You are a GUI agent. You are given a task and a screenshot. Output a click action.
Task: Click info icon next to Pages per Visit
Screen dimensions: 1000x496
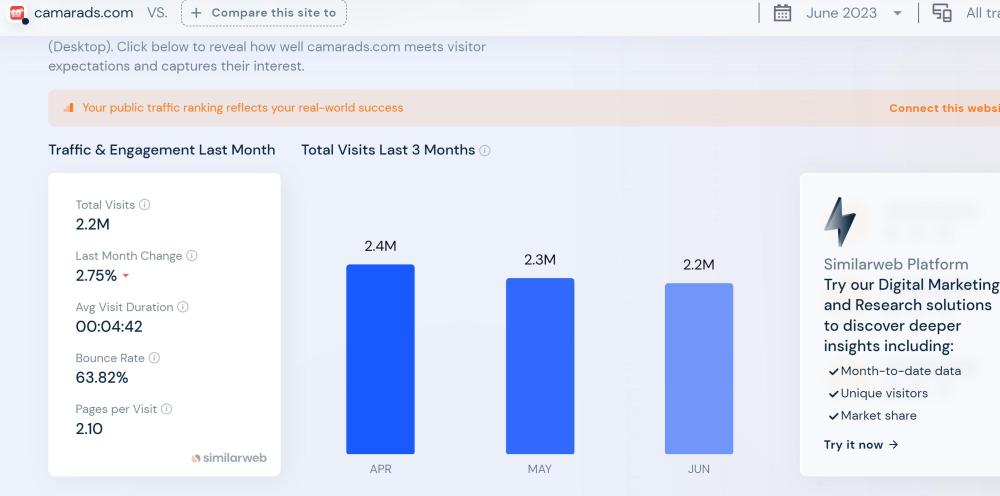[x=167, y=409]
